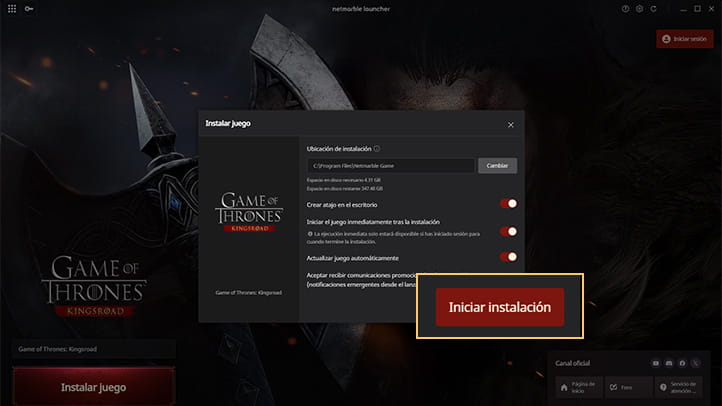Close the Instalar juego dialog
Viewport: 722px width, 406px height.
pos(511,125)
